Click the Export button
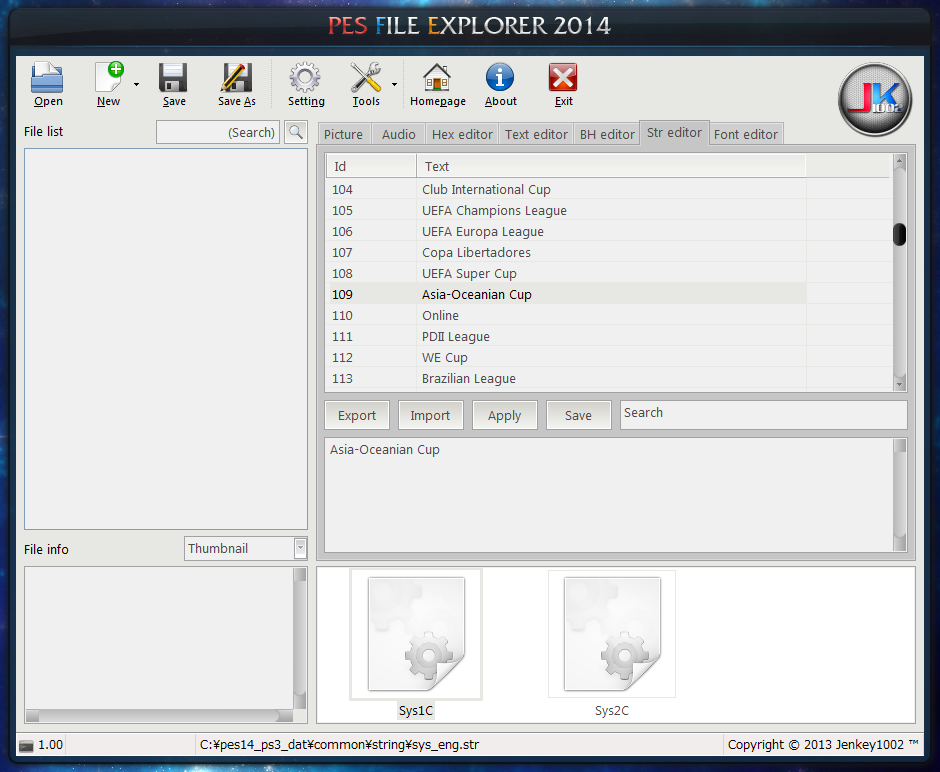This screenshot has height=772, width=940. (357, 415)
